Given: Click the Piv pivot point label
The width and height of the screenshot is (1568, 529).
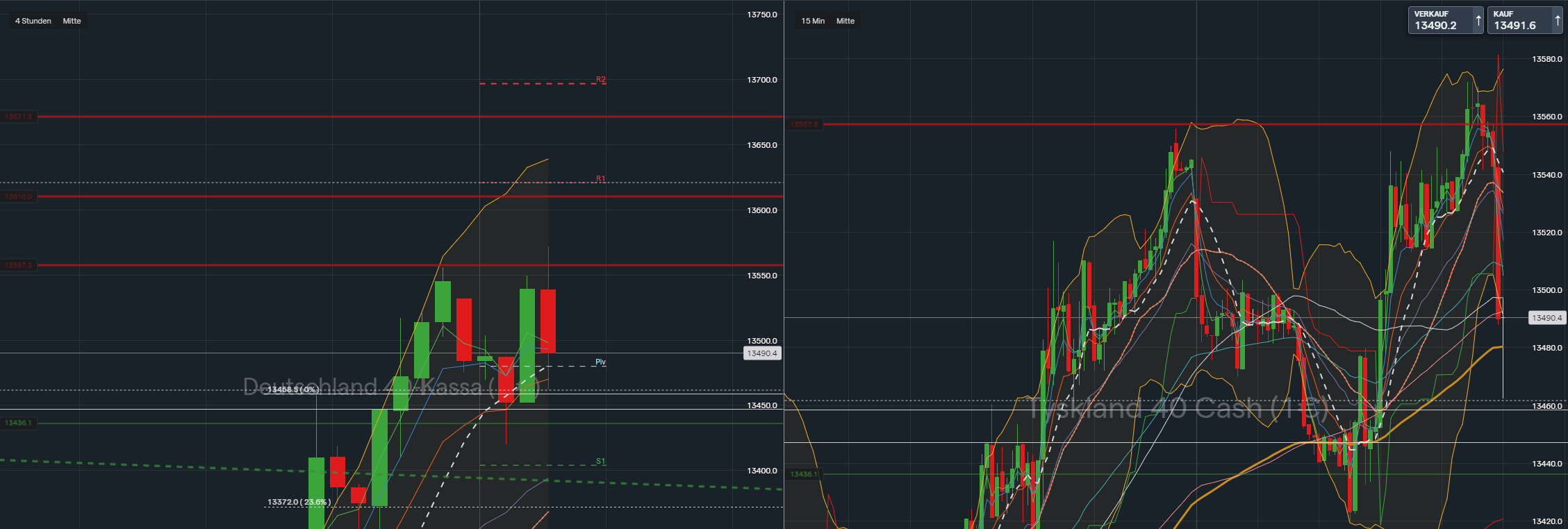Looking at the screenshot, I should tap(601, 362).
